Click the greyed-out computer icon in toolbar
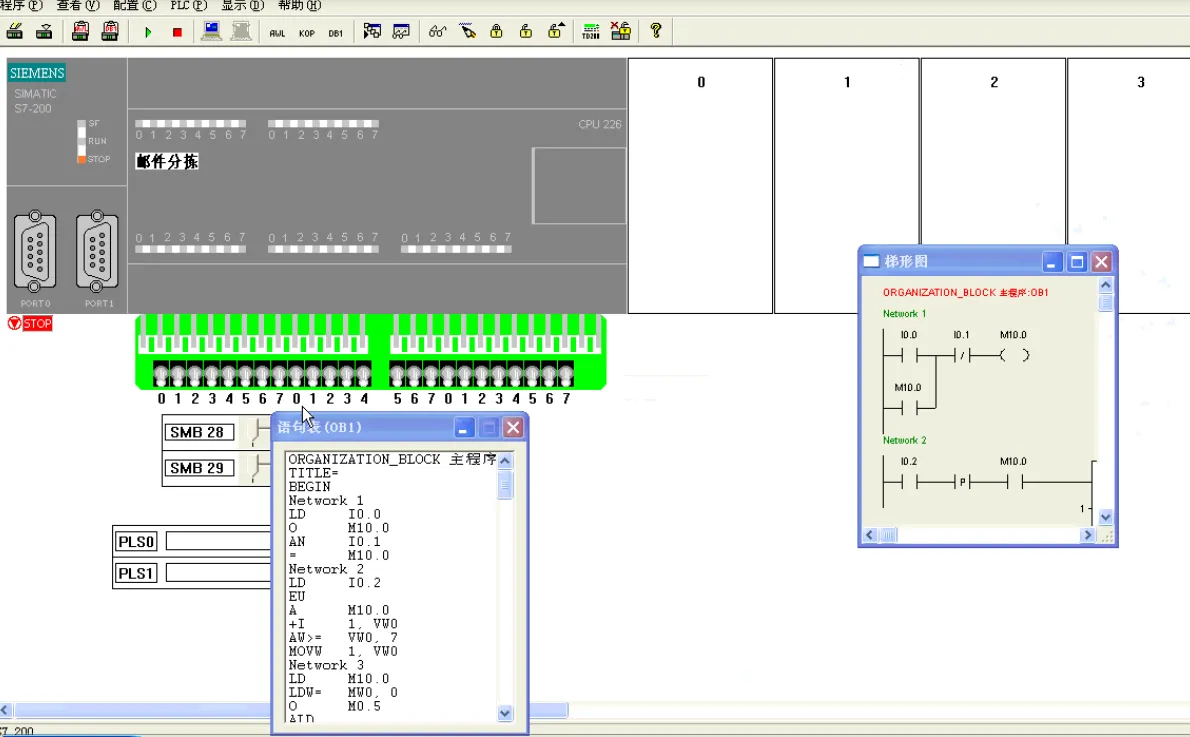Viewport: 1190px width, 737px height. tap(241, 31)
